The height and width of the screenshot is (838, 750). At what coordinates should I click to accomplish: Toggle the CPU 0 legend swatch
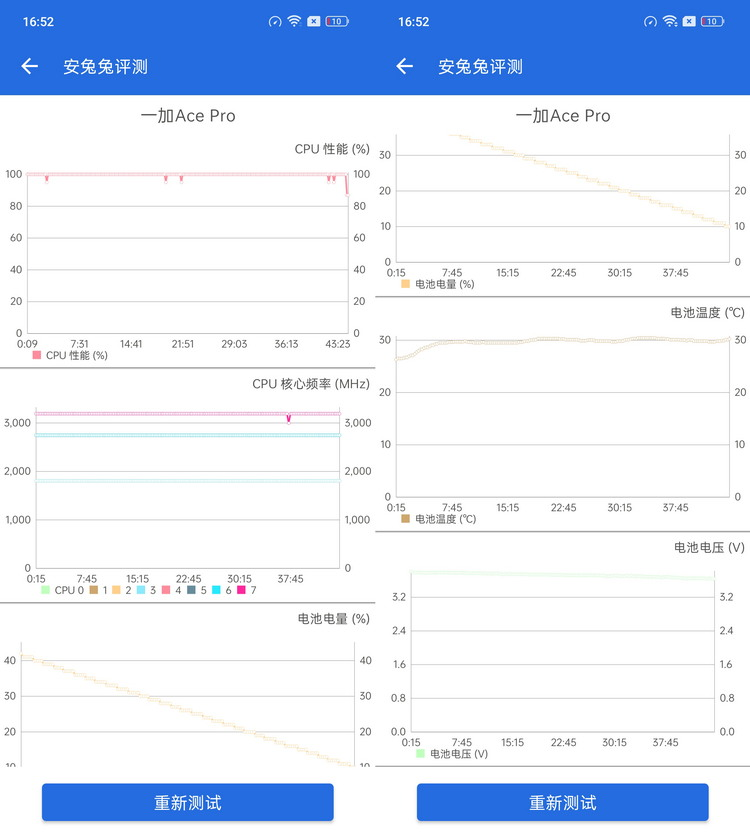click(x=45, y=590)
